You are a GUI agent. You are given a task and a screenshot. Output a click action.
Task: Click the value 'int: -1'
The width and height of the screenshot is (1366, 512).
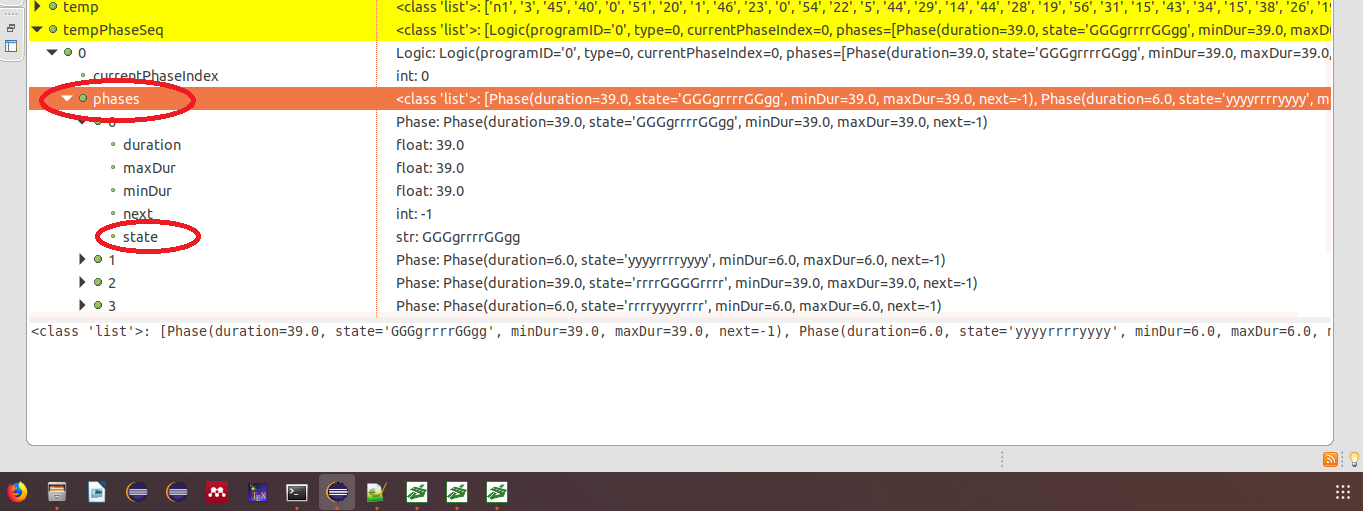[x=414, y=214]
